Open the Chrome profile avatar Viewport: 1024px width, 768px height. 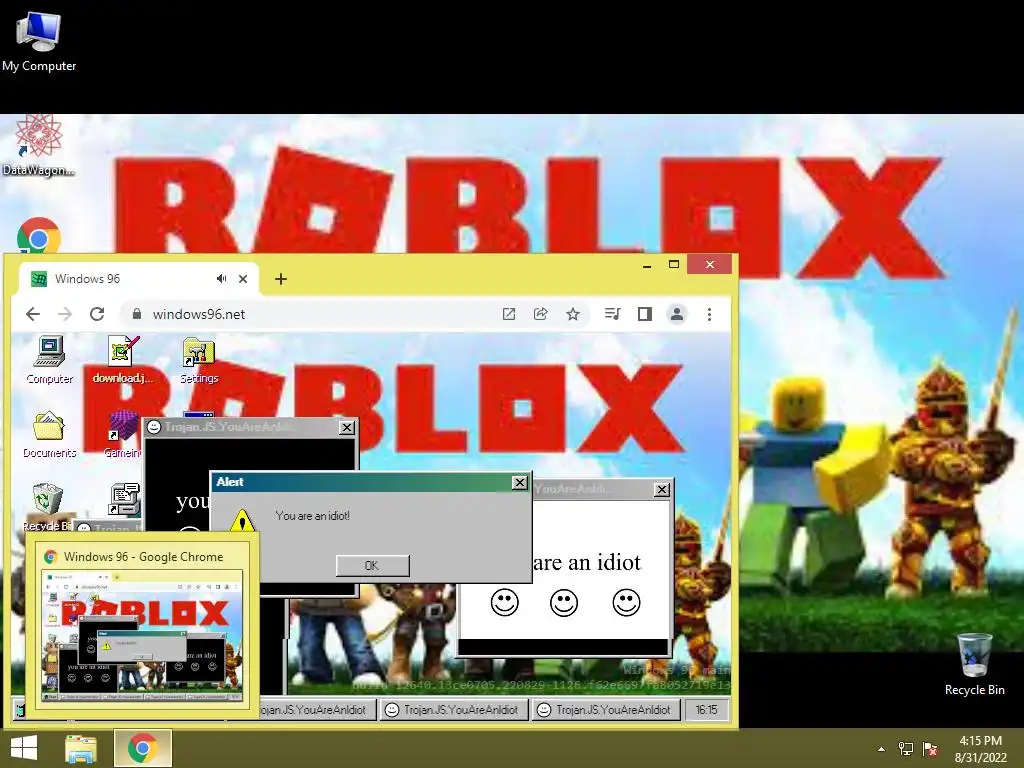click(677, 314)
